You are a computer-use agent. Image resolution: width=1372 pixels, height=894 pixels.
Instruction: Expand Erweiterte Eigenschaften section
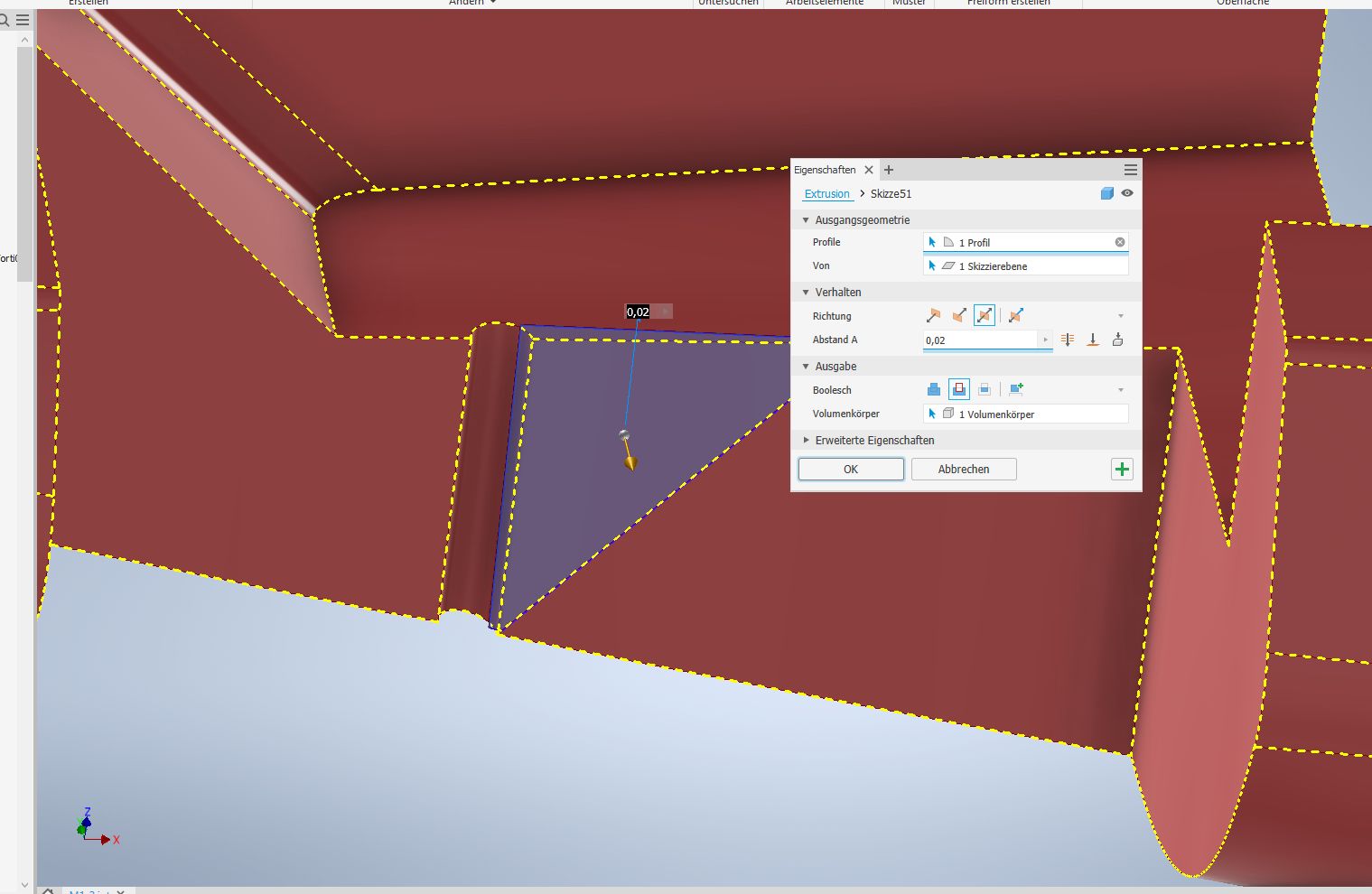point(807,440)
